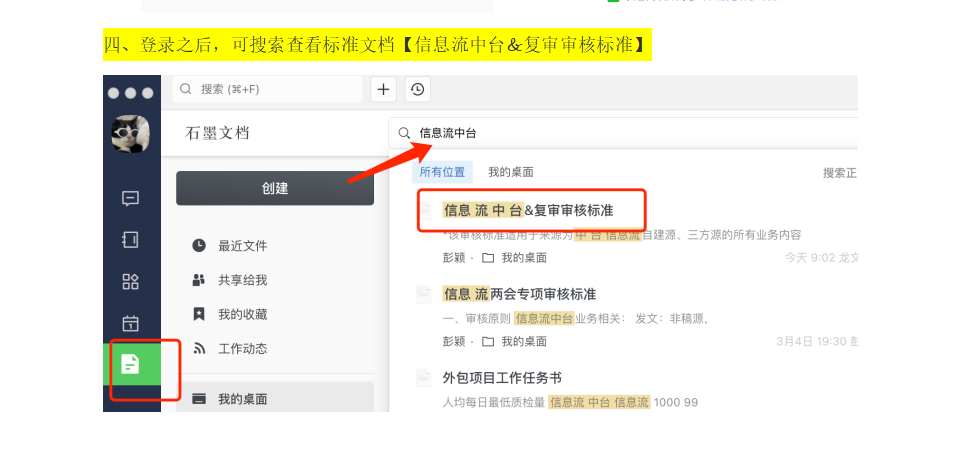The image size is (963, 466).
Task: Click the clock icon beside 最近文件
Action: pos(199,246)
